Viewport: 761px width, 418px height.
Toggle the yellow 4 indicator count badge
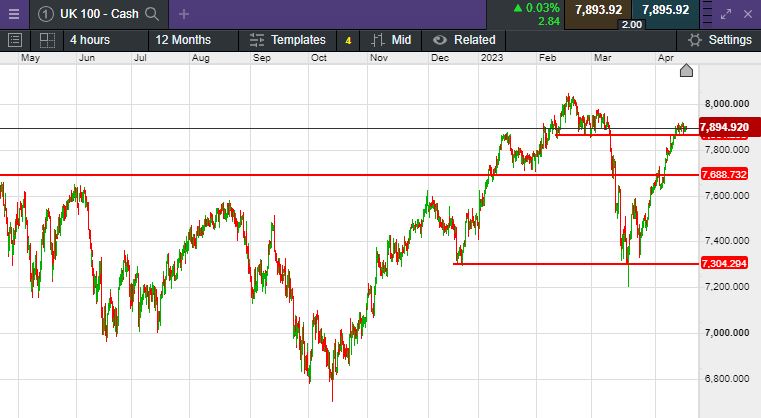coord(348,40)
